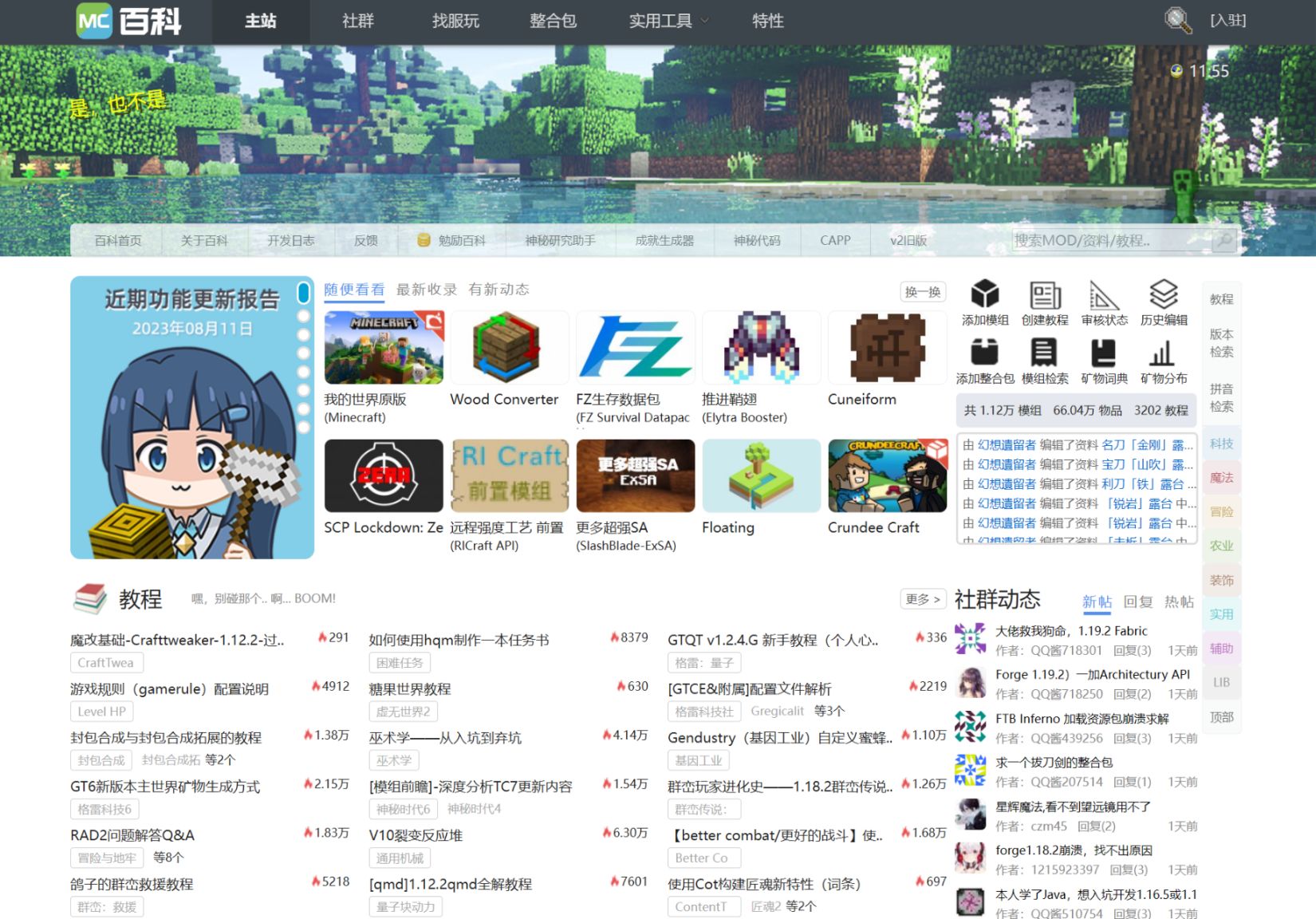1316x919 pixels.
Task: Open the Crundee Craft modpack icon
Action: point(888,475)
